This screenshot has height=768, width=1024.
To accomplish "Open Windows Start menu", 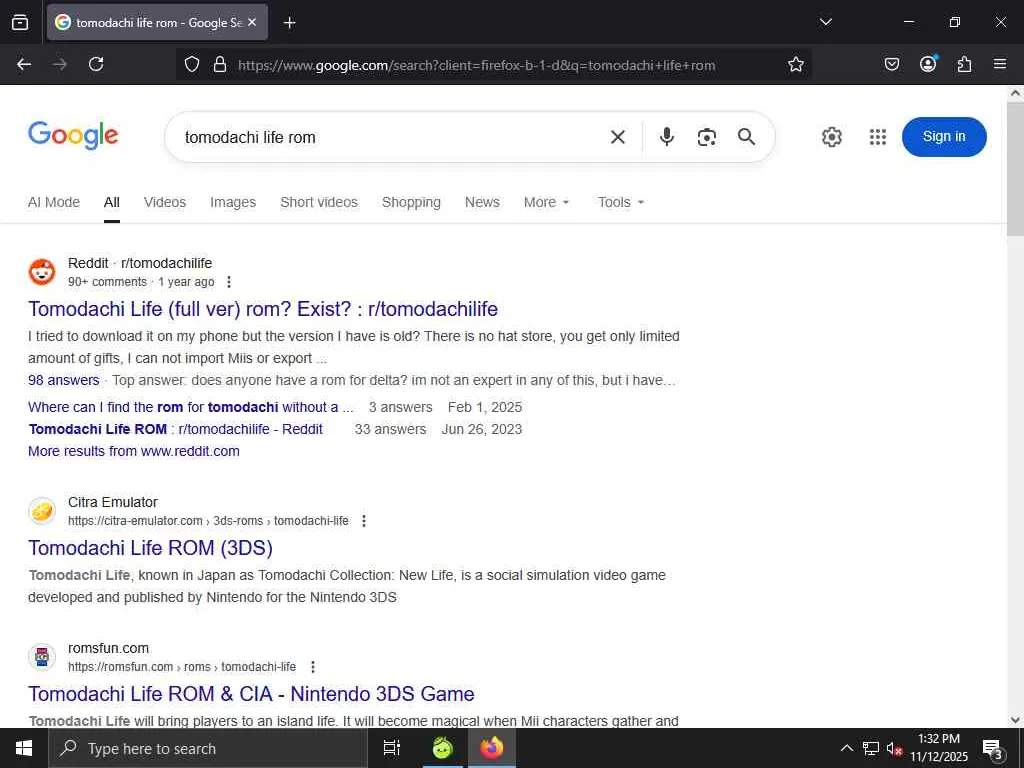I will click(x=24, y=748).
